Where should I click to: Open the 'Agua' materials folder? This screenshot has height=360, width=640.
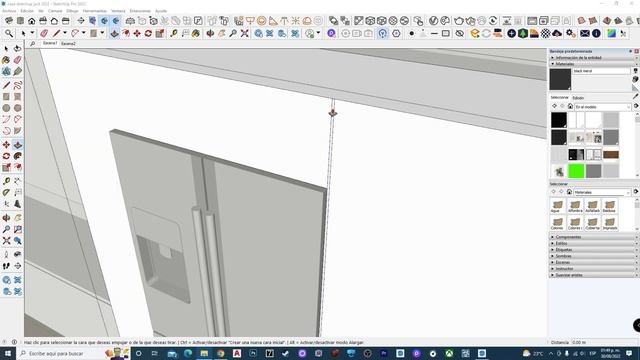[557, 206]
